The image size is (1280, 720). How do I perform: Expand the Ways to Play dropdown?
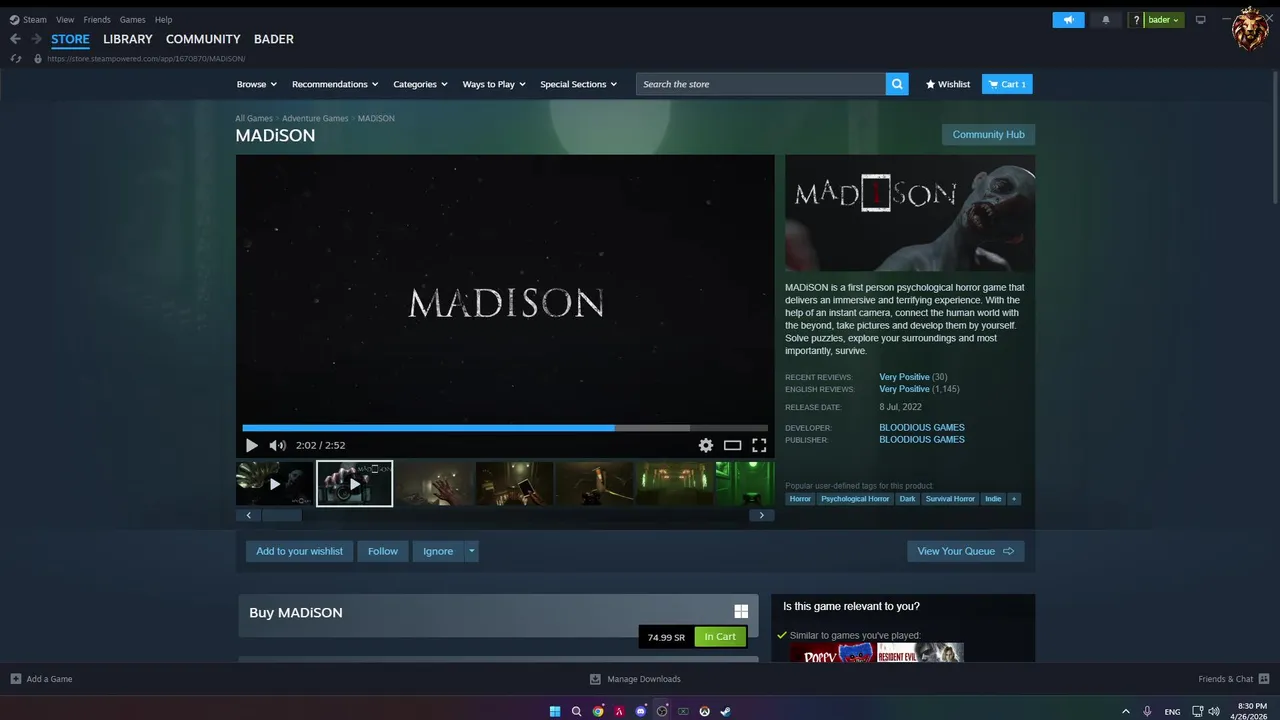coord(494,84)
